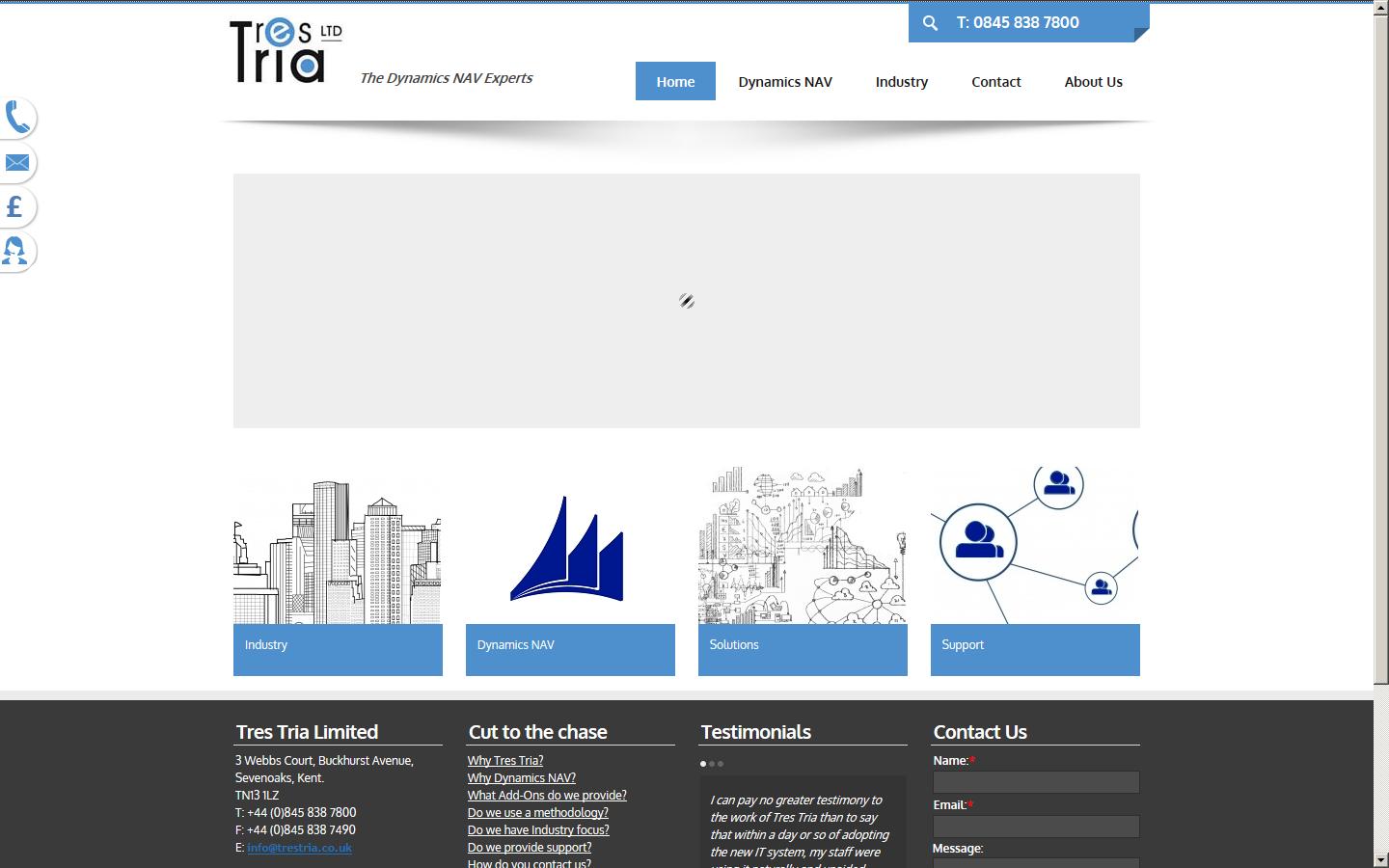Open the Contact menu item
This screenshot has height=868, width=1389.
coord(995,82)
